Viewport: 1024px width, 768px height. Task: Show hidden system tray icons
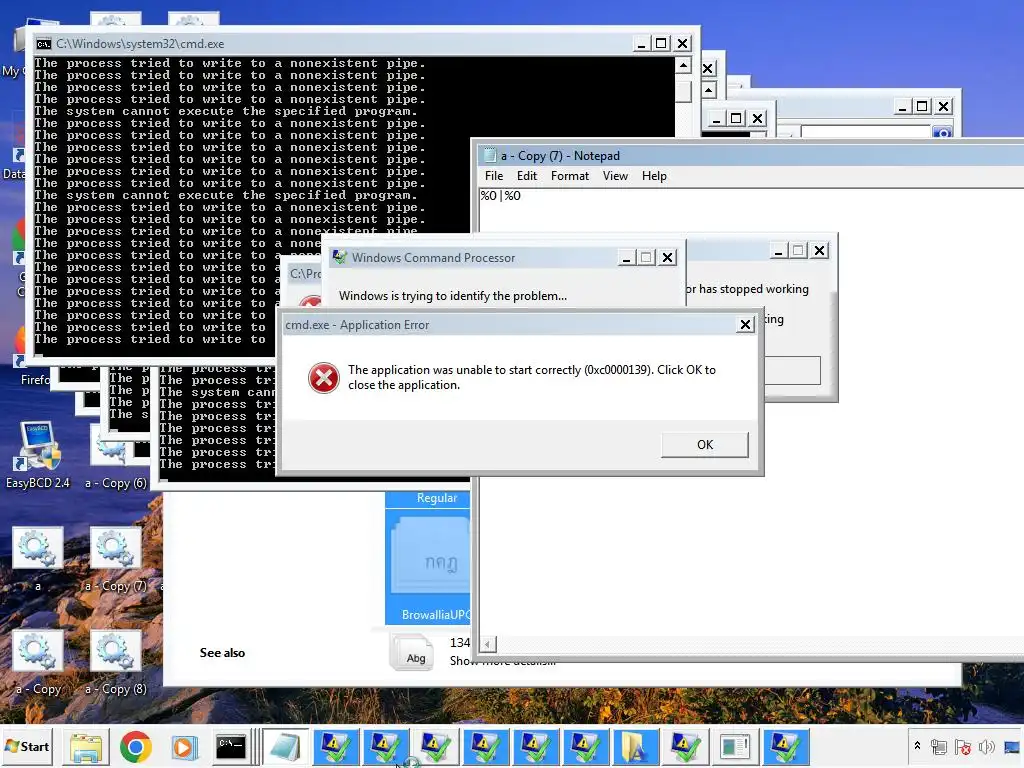[917, 746]
